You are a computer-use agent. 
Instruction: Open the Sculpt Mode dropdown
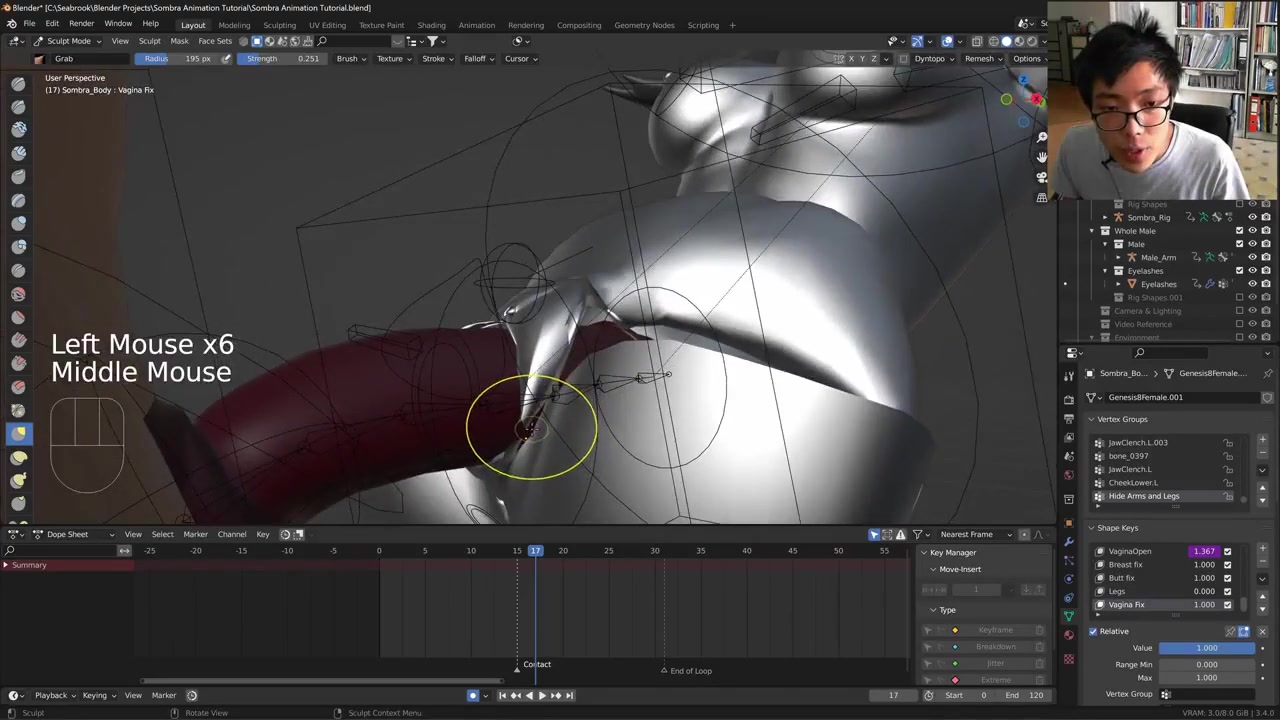(68, 41)
